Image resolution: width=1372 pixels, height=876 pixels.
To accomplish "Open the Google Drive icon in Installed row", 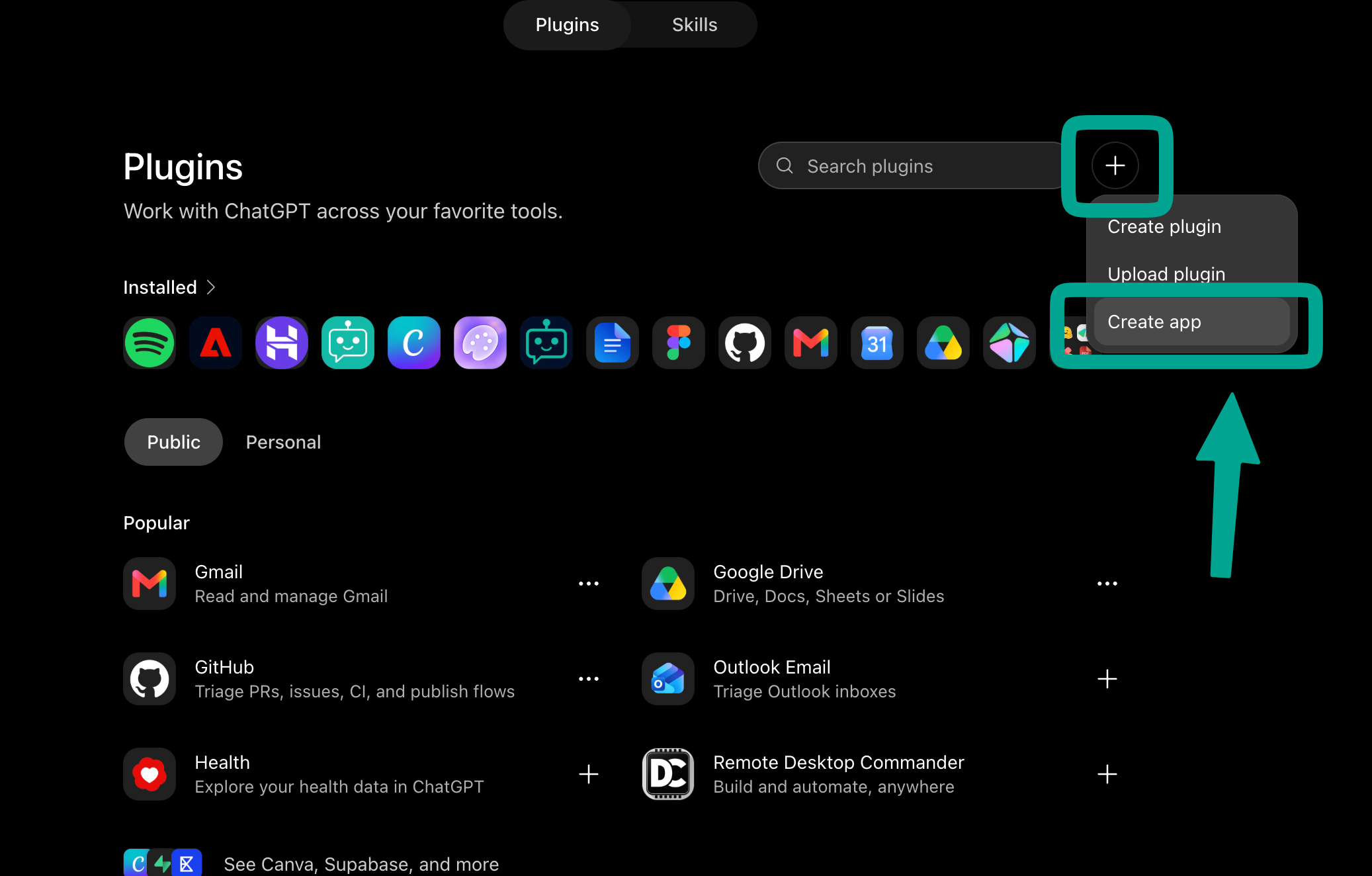I will pos(943,343).
